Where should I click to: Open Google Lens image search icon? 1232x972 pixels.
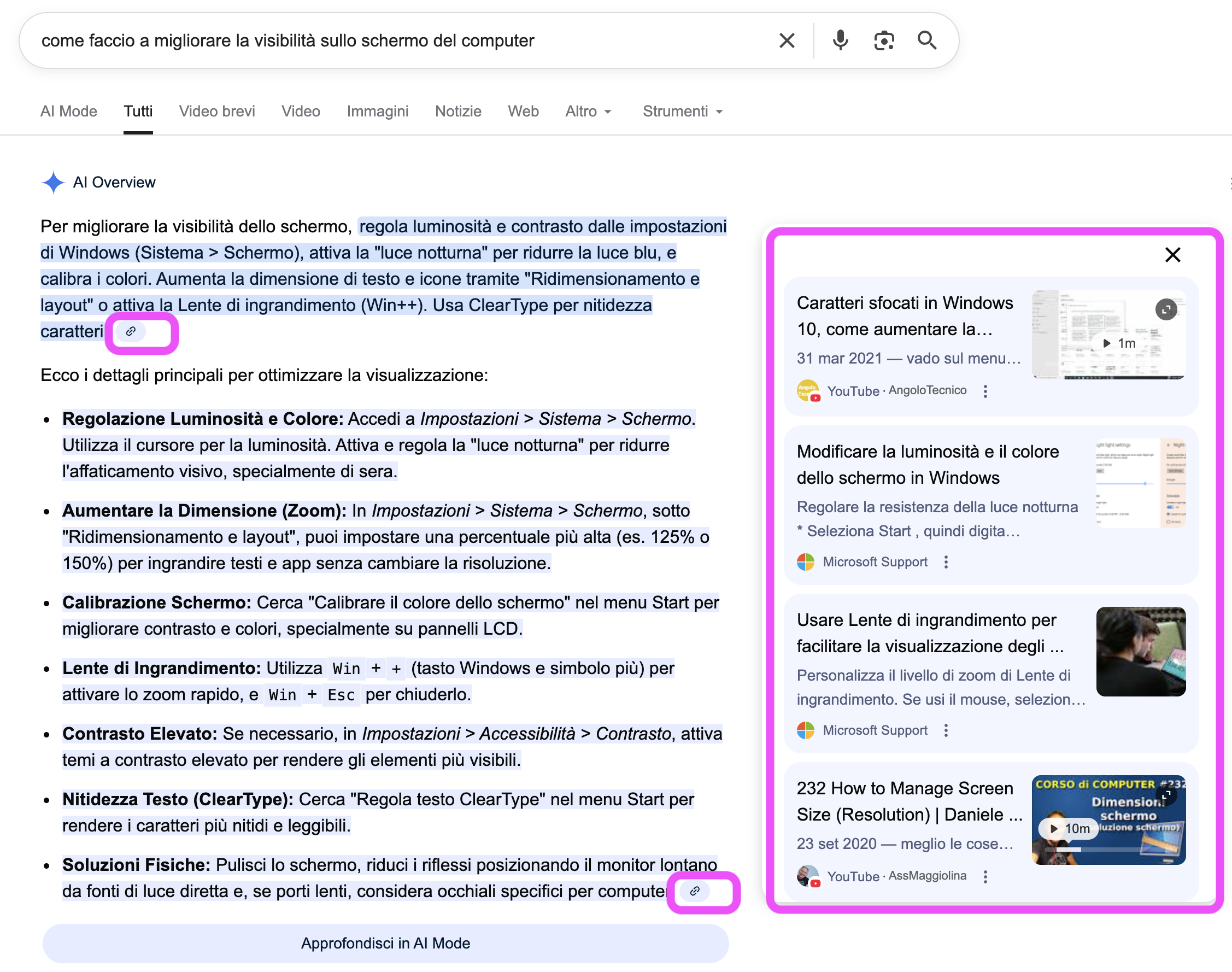(x=883, y=40)
